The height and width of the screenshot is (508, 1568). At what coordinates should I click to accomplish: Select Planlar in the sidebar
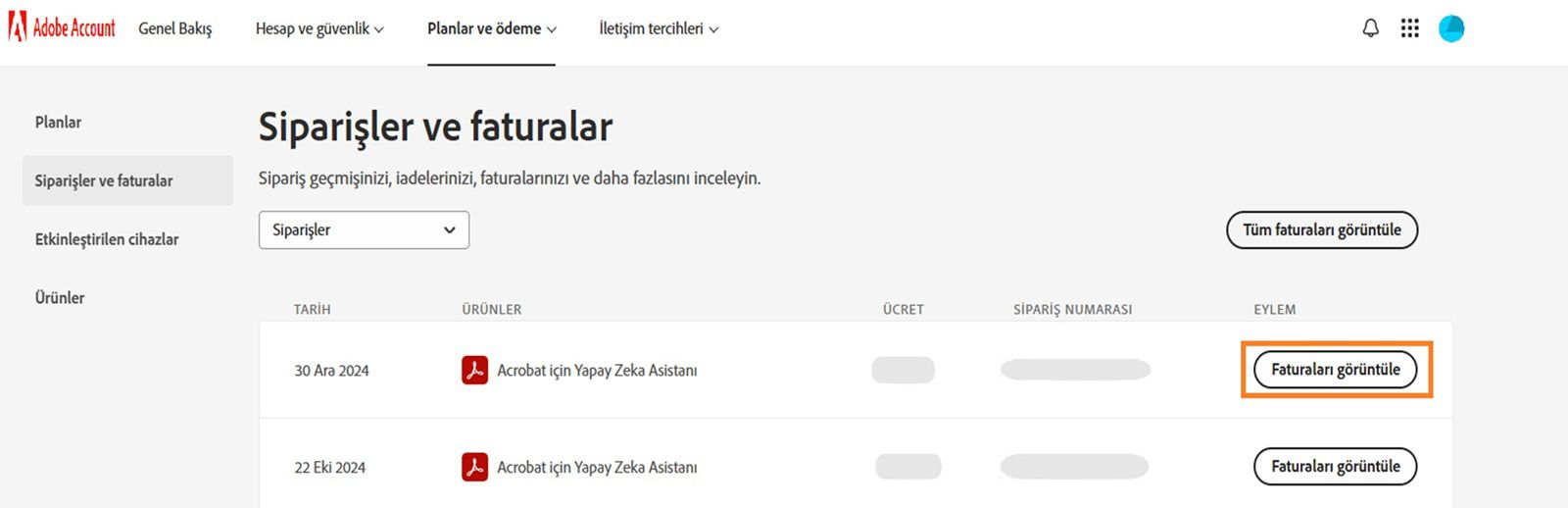(59, 123)
